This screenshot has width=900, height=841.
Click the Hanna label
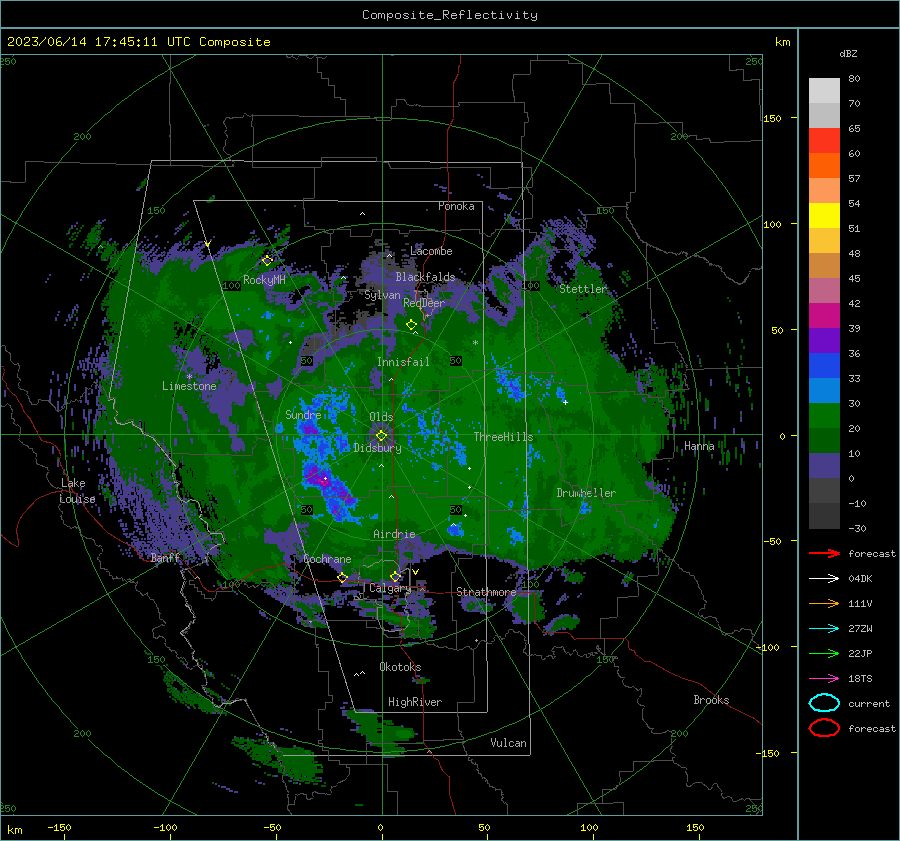pyautogui.click(x=699, y=446)
